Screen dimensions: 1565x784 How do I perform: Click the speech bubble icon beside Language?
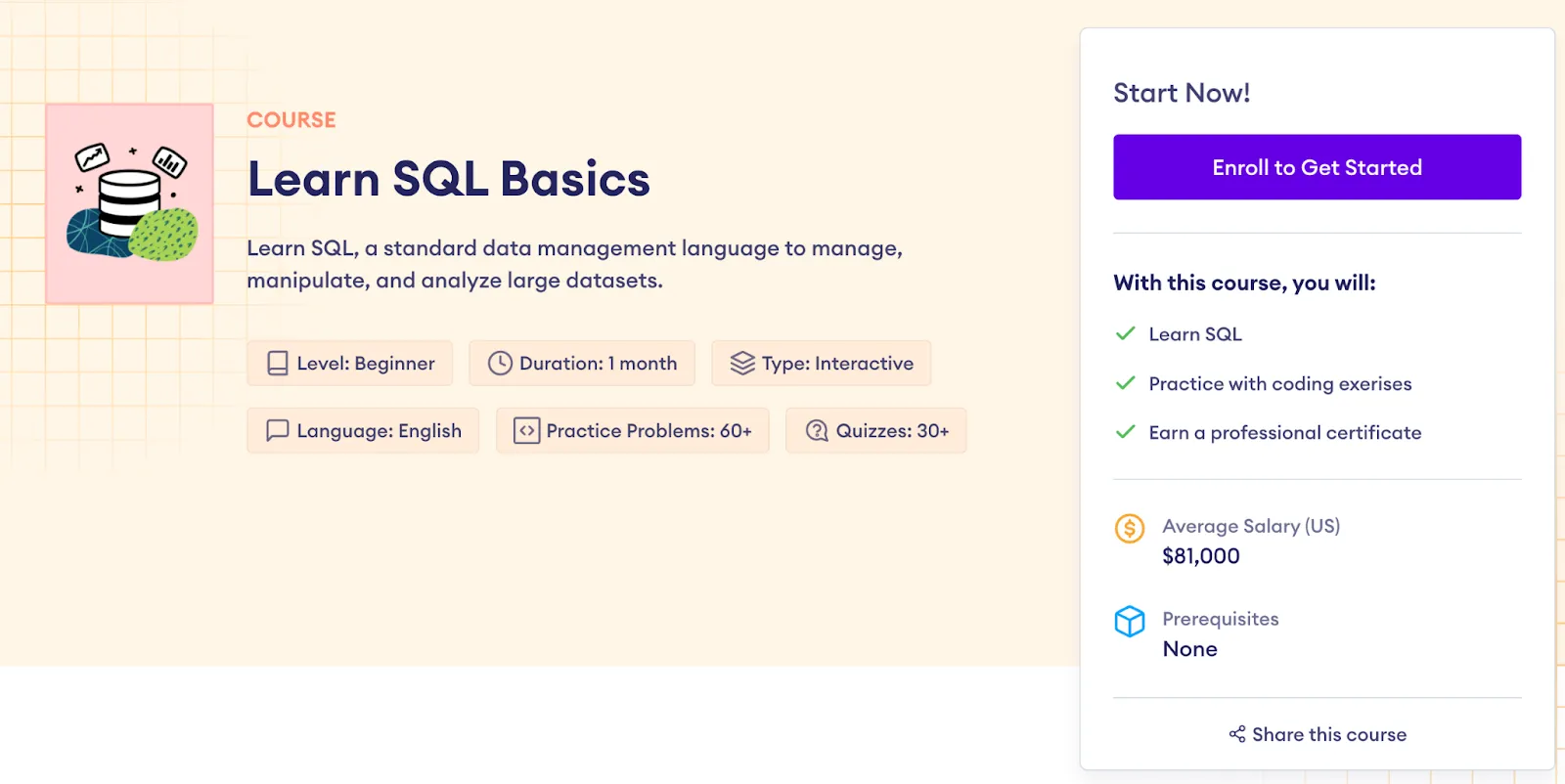pyautogui.click(x=278, y=431)
